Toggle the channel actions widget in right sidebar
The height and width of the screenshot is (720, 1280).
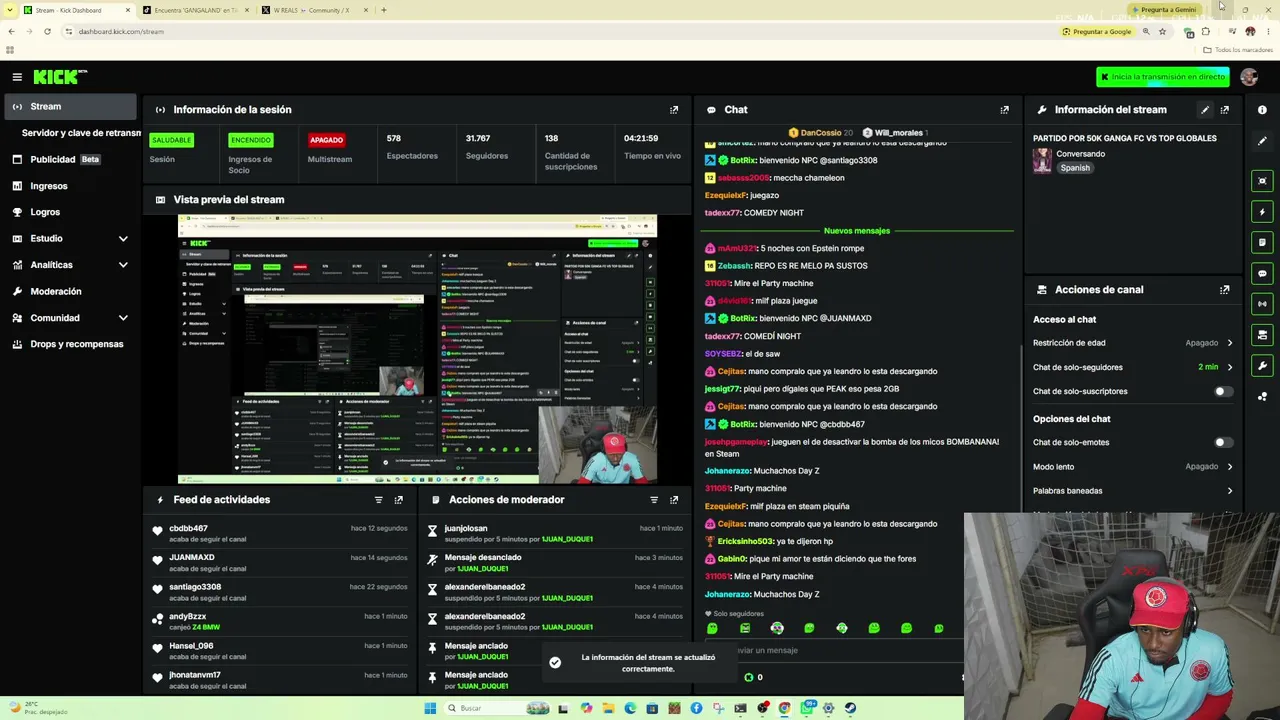coord(1262,335)
